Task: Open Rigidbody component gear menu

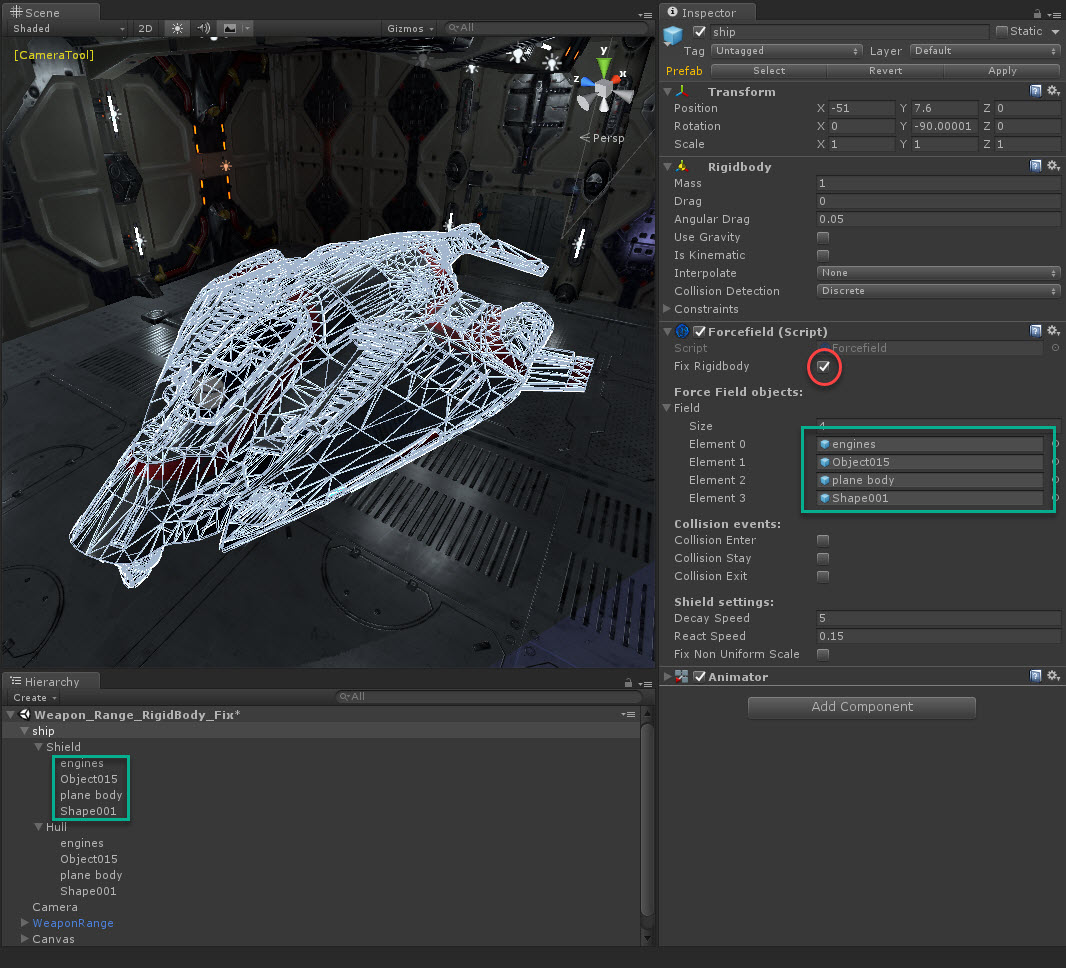Action: click(x=1053, y=166)
